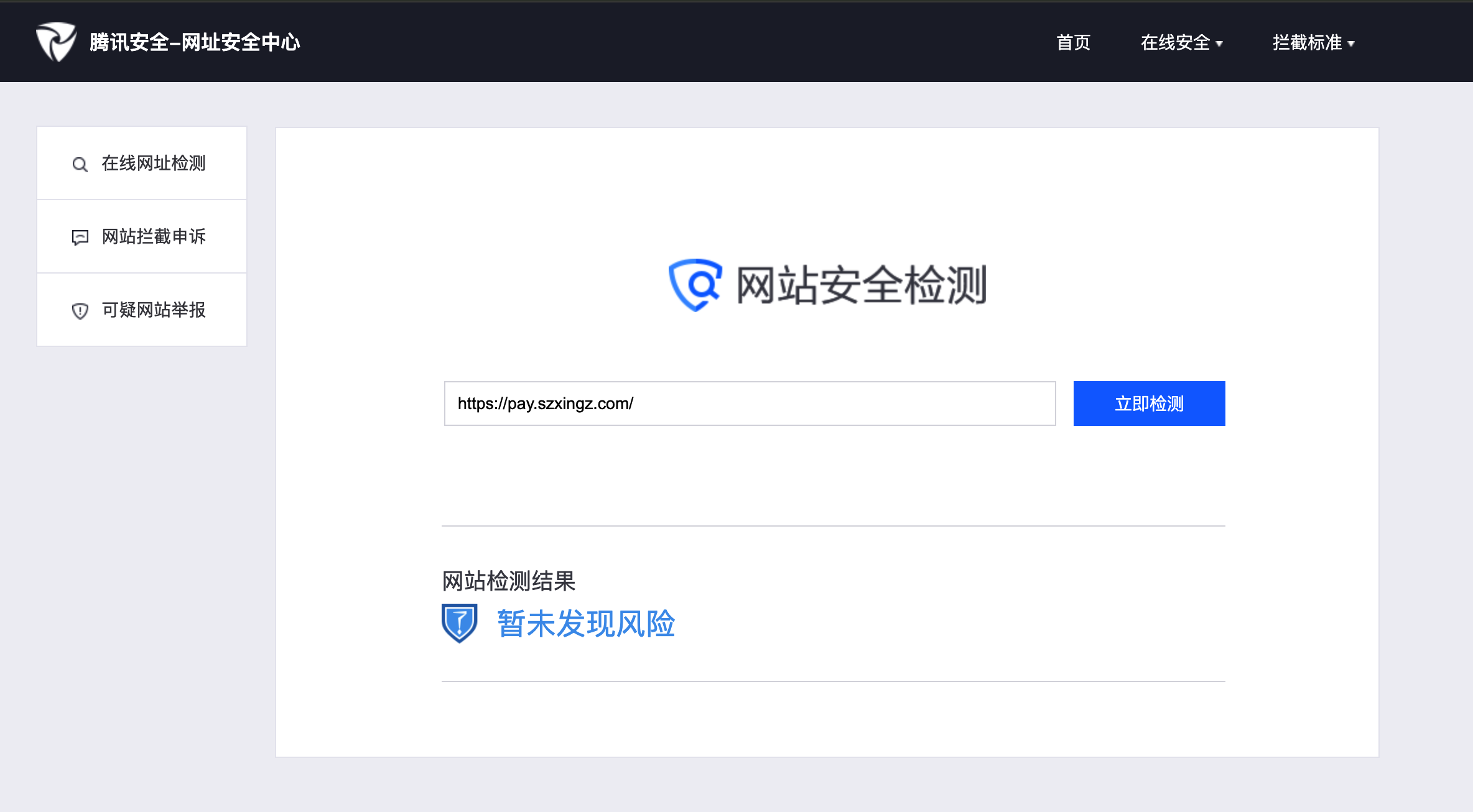This screenshot has height=812, width=1473.
Task: Expand the 拦截标准 dropdown arrow
Action: point(1351,44)
